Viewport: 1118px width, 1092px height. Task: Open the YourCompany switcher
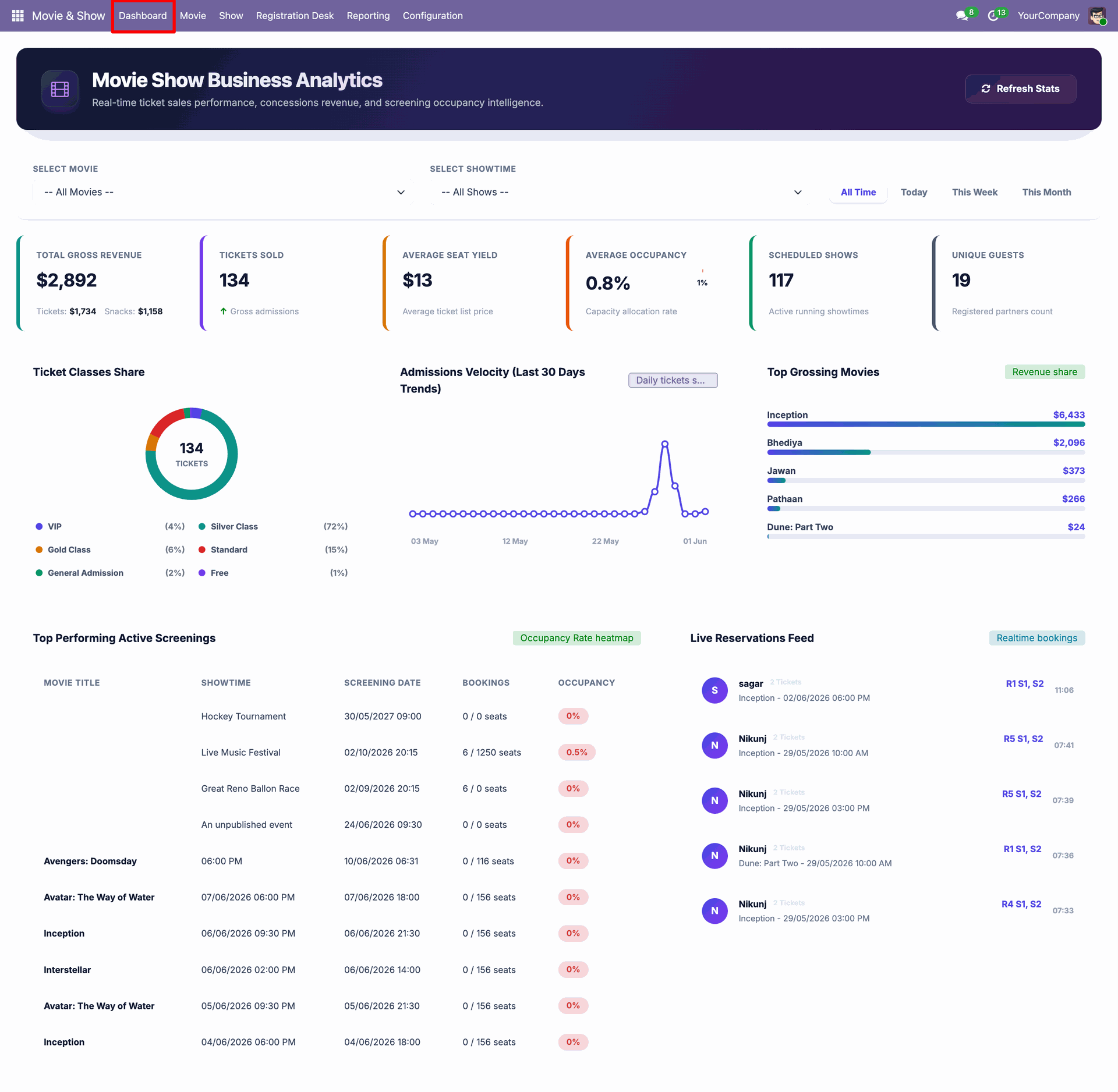click(x=1048, y=16)
